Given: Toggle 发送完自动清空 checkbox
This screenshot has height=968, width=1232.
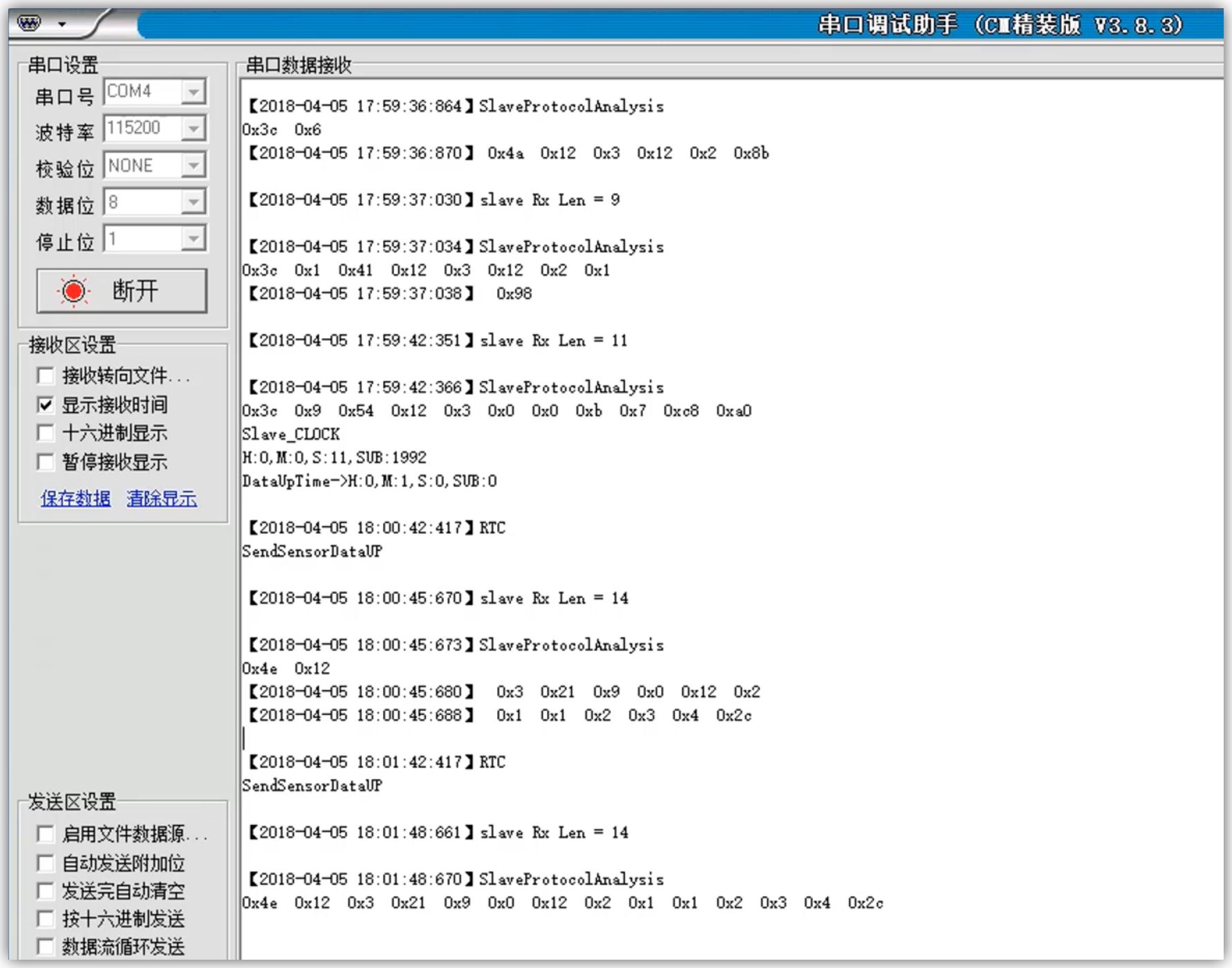Looking at the screenshot, I should pos(46,891).
